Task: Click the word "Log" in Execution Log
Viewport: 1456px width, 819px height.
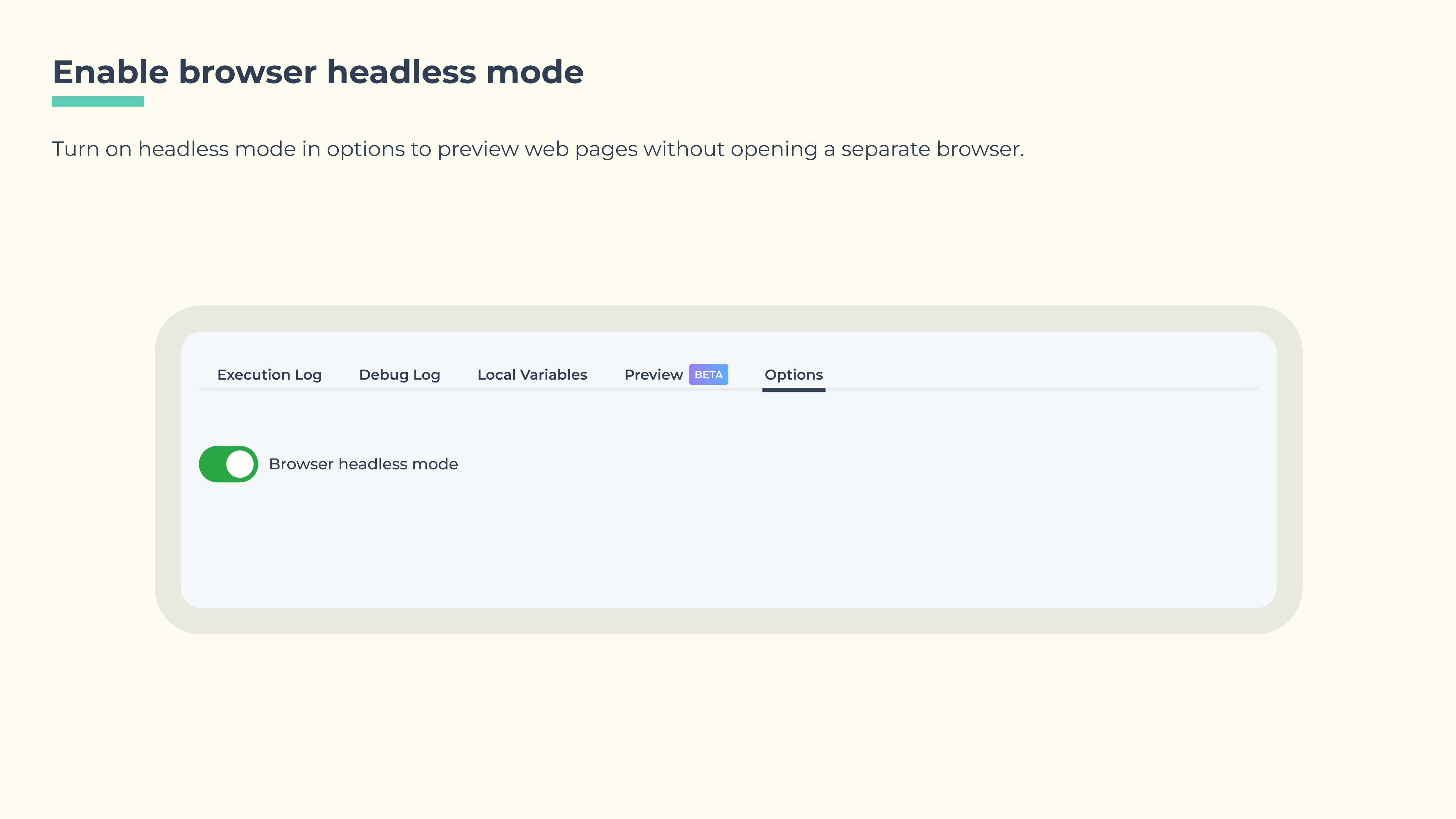Action: (x=308, y=375)
